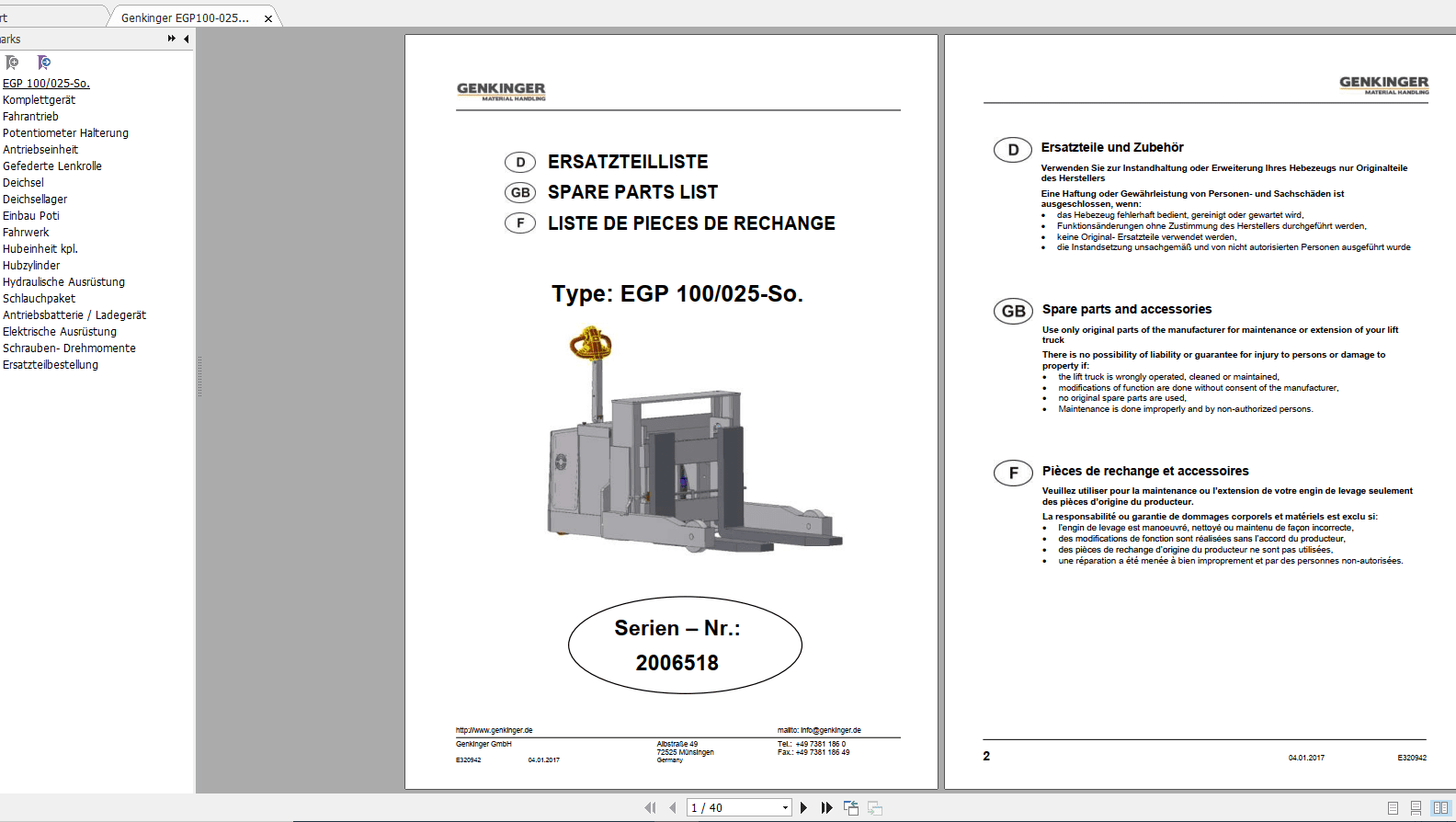Go to the previous page
This screenshot has width=1456, height=822.
tap(673, 807)
